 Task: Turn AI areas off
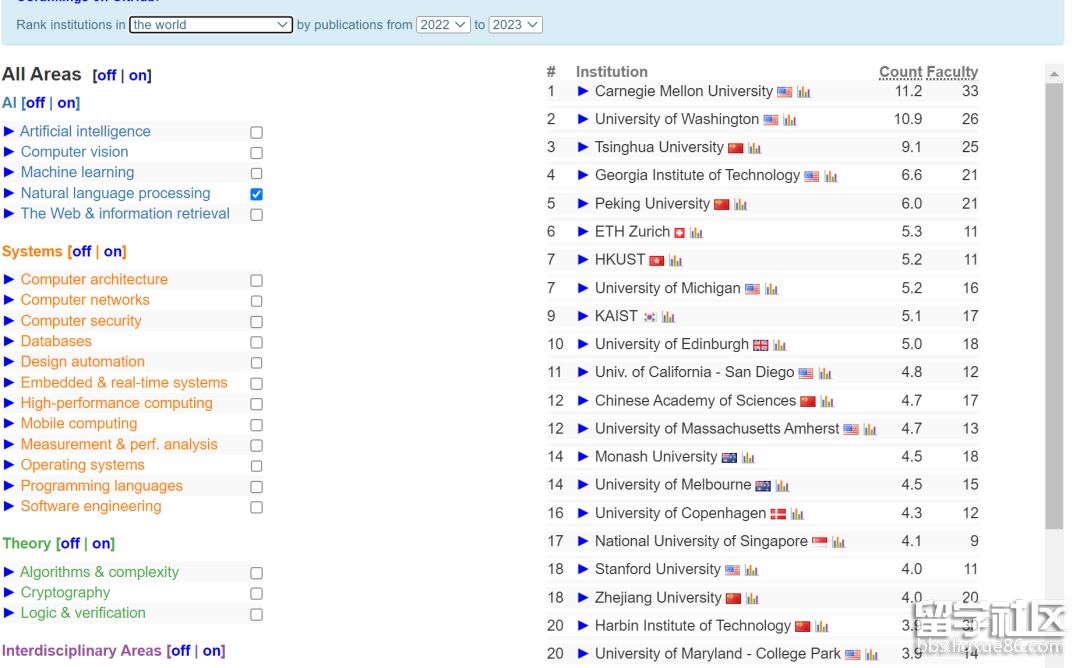click(x=35, y=103)
